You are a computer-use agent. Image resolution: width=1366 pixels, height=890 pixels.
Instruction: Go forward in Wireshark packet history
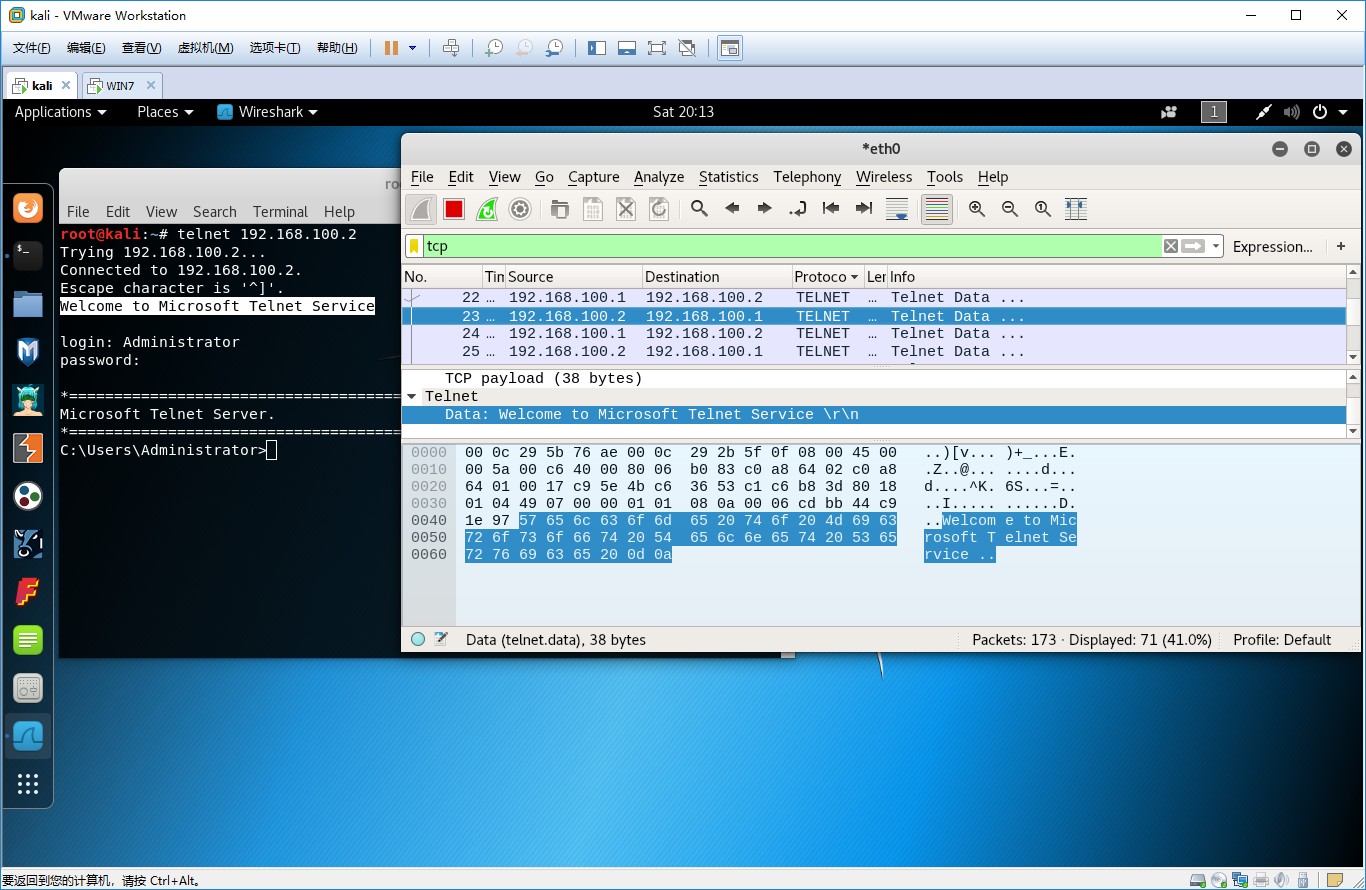pyautogui.click(x=765, y=208)
